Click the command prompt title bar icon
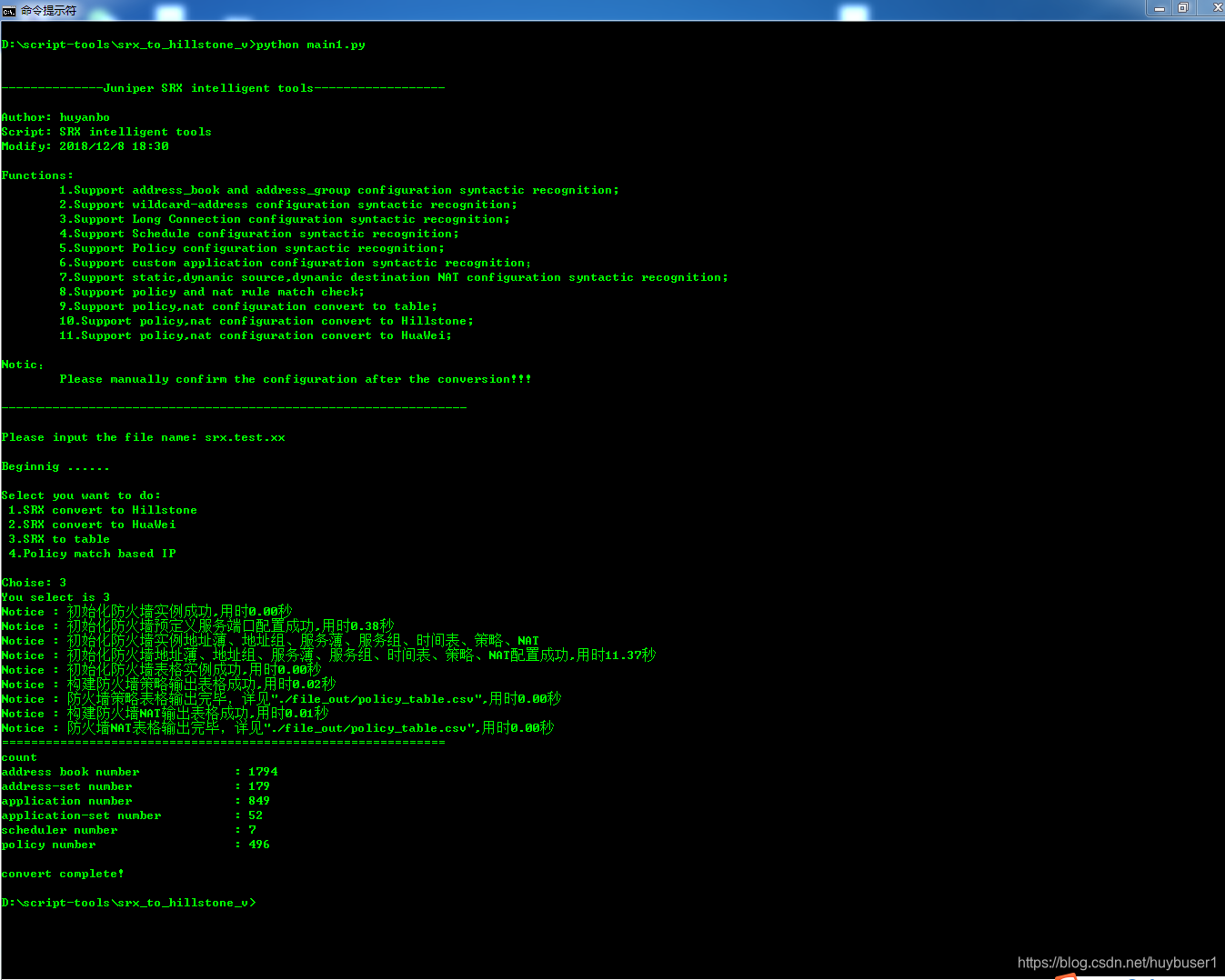 click(9, 11)
